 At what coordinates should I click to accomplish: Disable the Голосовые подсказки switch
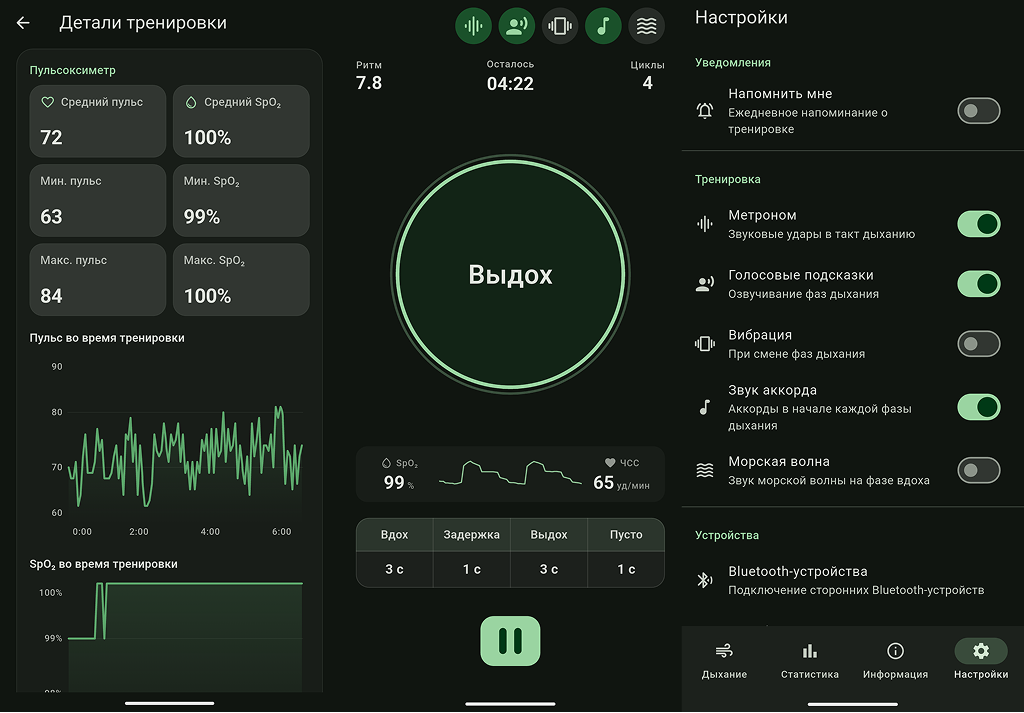pyautogui.click(x=978, y=284)
